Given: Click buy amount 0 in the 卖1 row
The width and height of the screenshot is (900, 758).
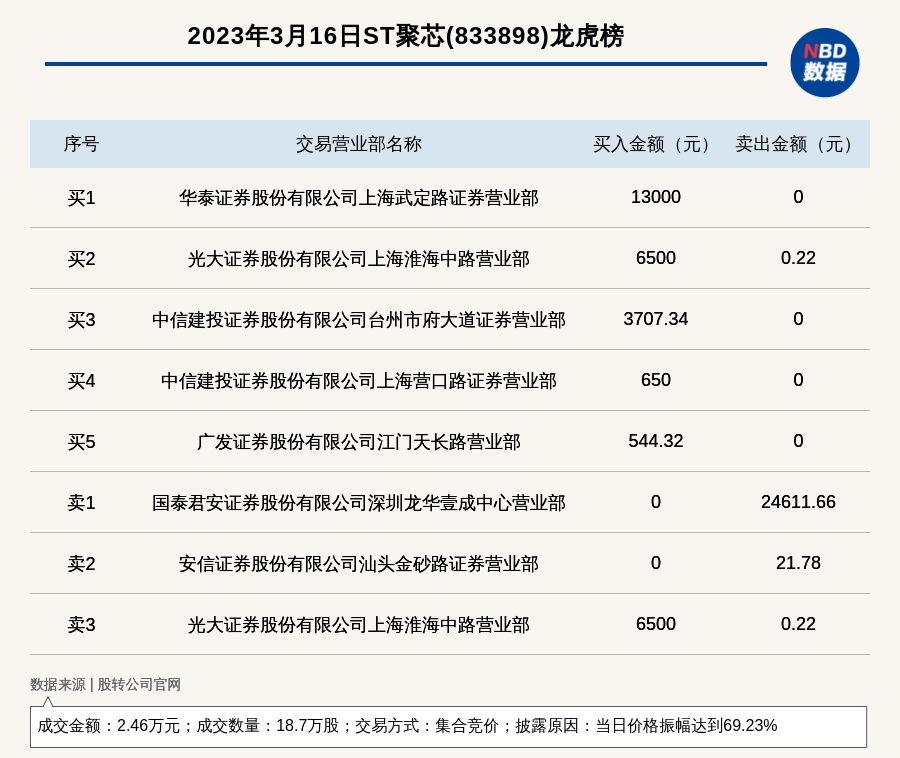Looking at the screenshot, I should [655, 502].
